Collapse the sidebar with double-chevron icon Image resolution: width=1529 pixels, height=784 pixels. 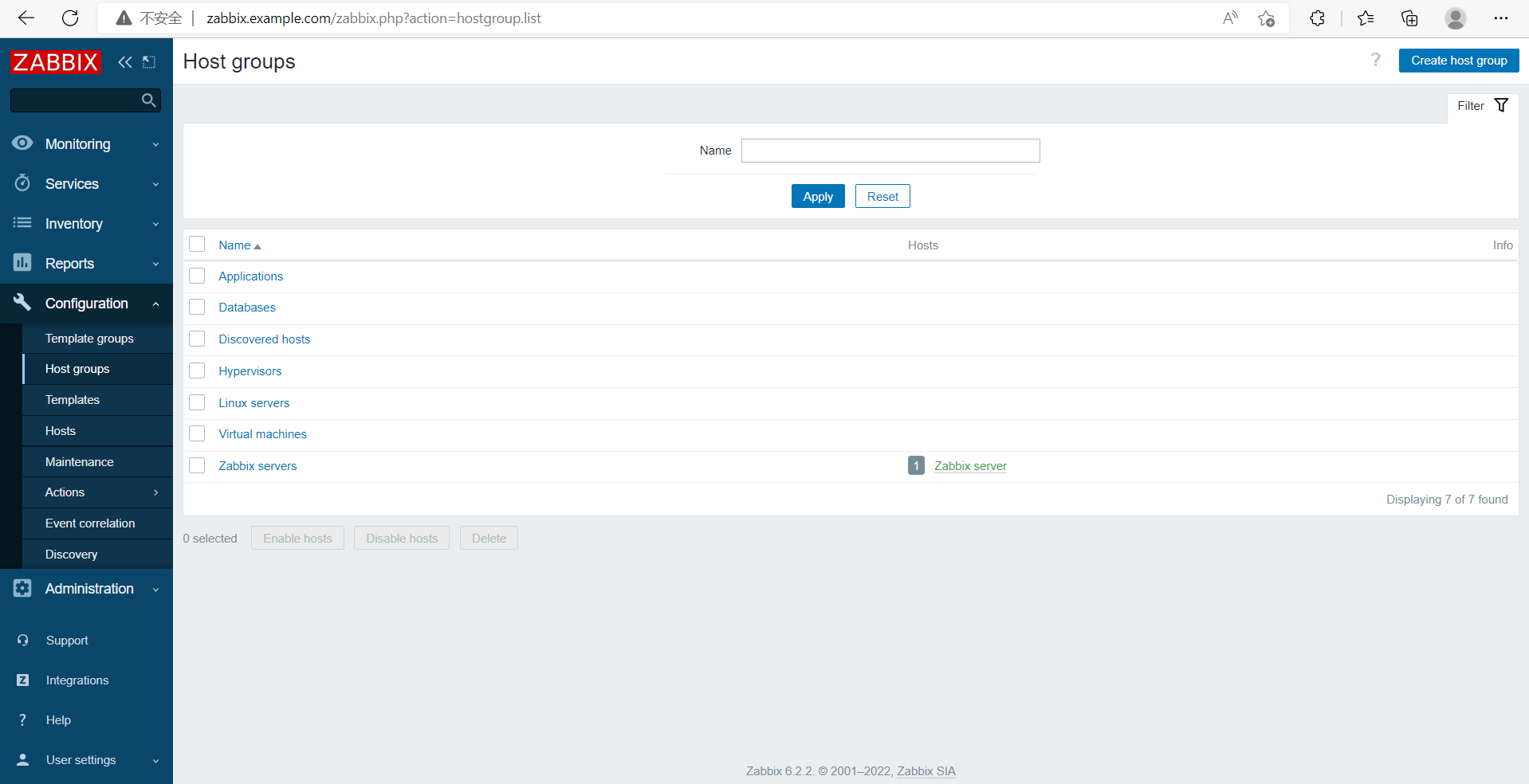click(125, 62)
